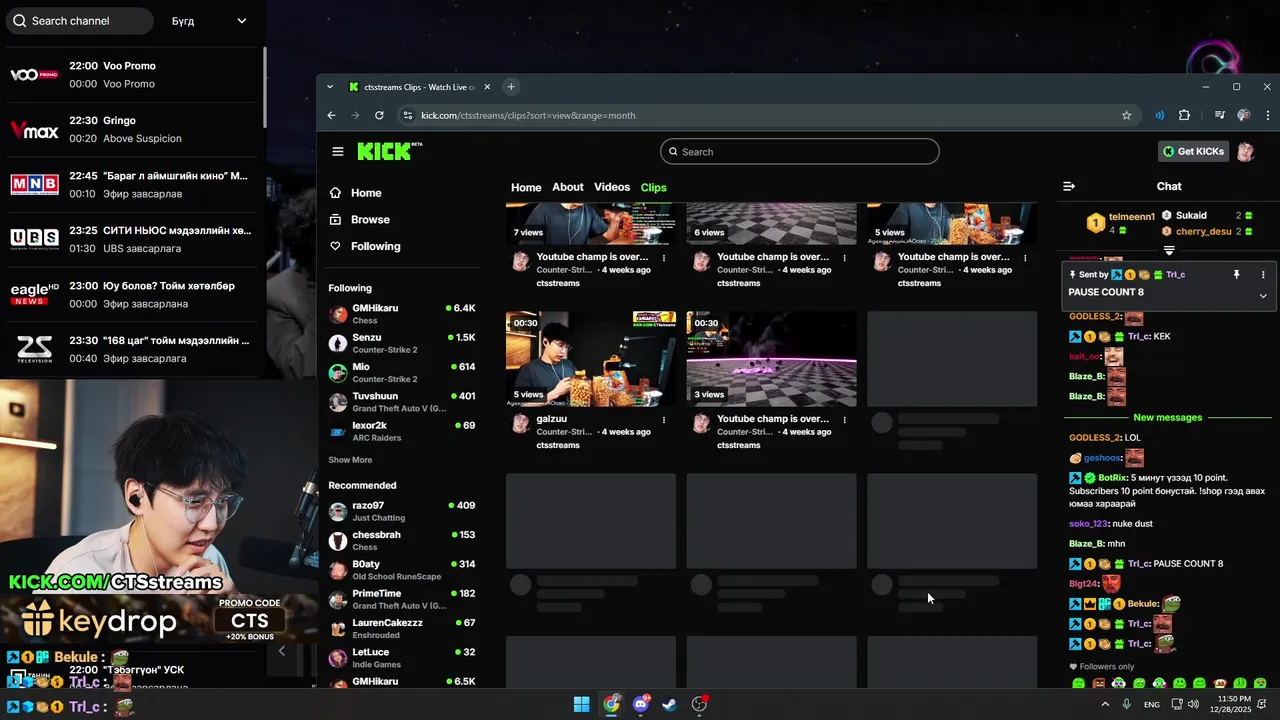The image size is (1280, 720).
Task: Switch to the Home channel tab
Action: pos(526,187)
